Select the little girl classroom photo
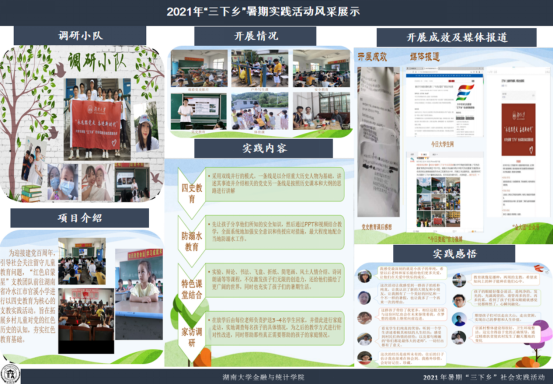Image resolution: width=553 pixels, height=384 pixels. [x=139, y=294]
